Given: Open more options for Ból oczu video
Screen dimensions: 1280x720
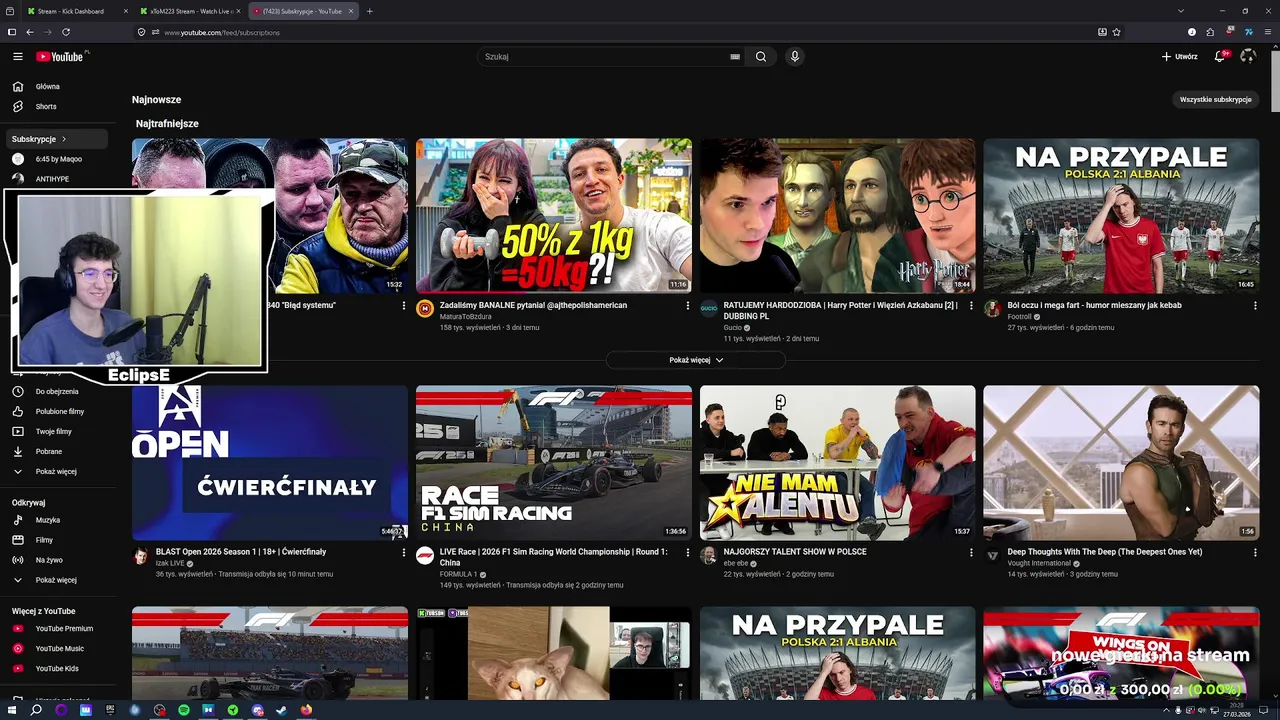Looking at the screenshot, I should (x=1255, y=306).
